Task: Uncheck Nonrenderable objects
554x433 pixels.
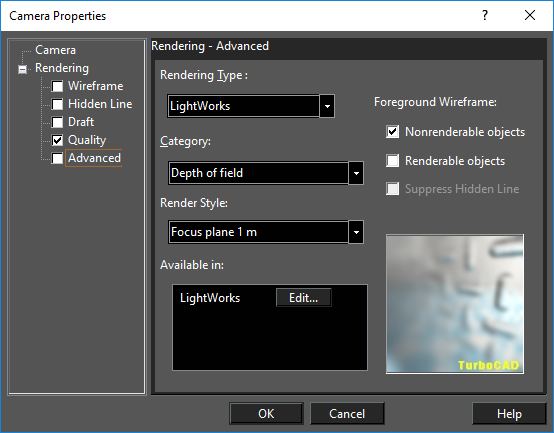Action: click(393, 132)
